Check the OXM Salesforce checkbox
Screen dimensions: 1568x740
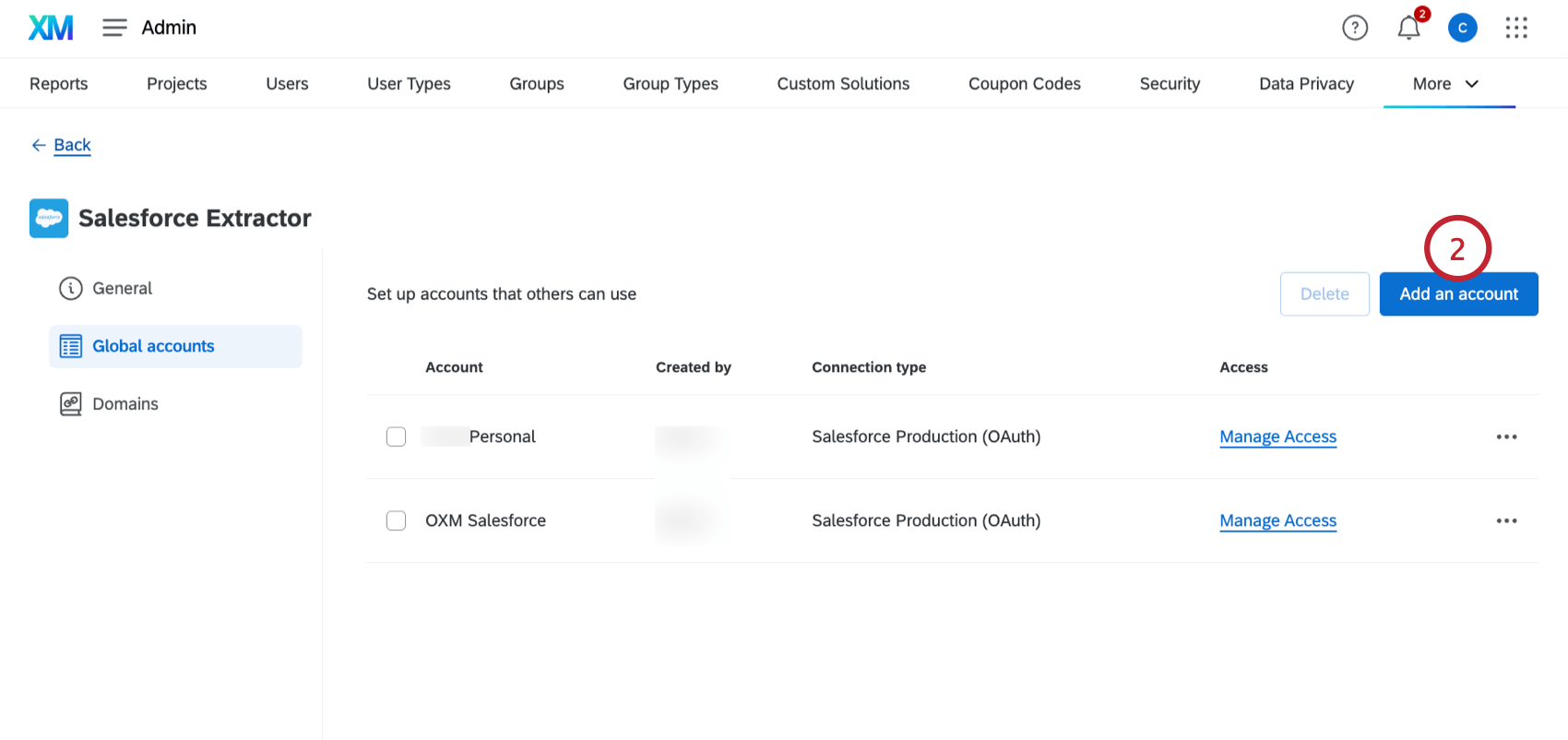396,520
